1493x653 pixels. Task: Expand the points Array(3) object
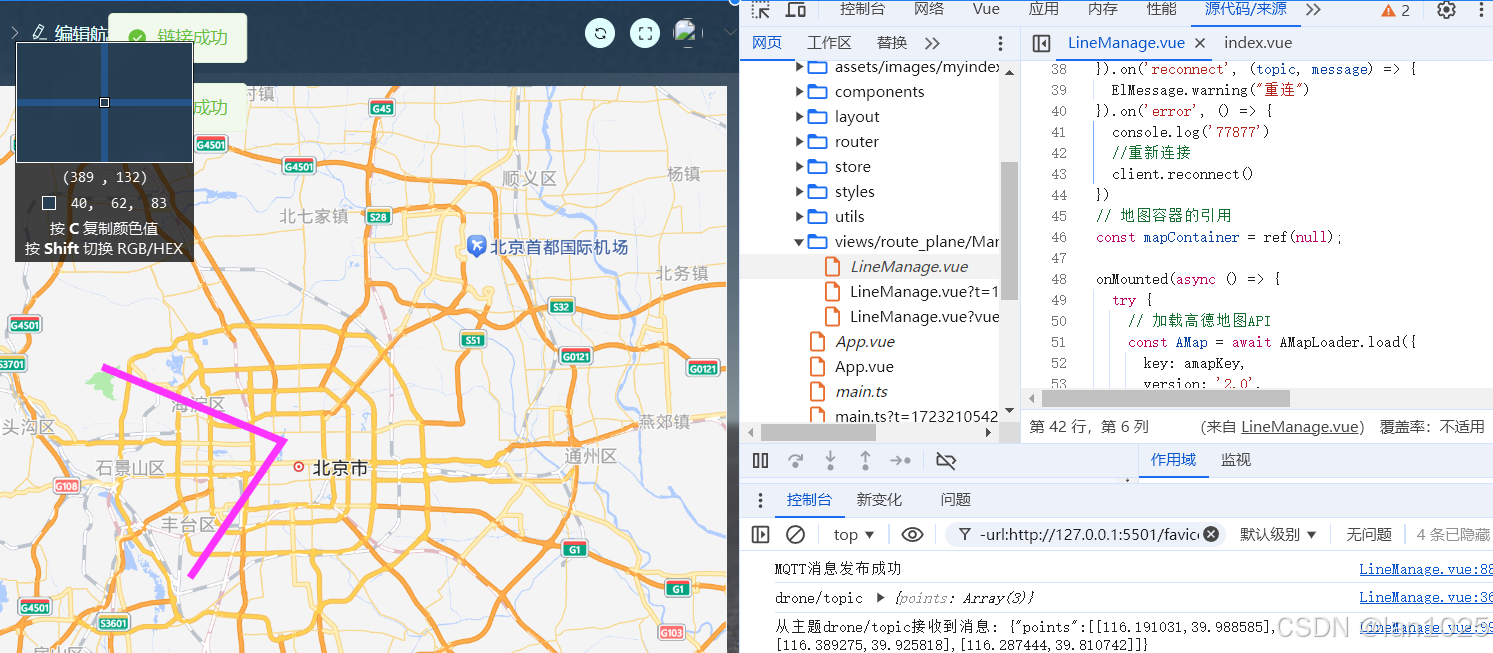(880, 598)
